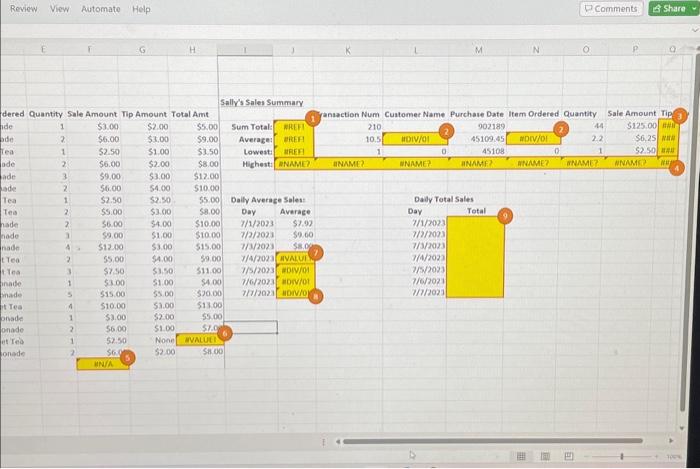Select the $7.92 average cell
700x469 pixels.
coord(303,223)
